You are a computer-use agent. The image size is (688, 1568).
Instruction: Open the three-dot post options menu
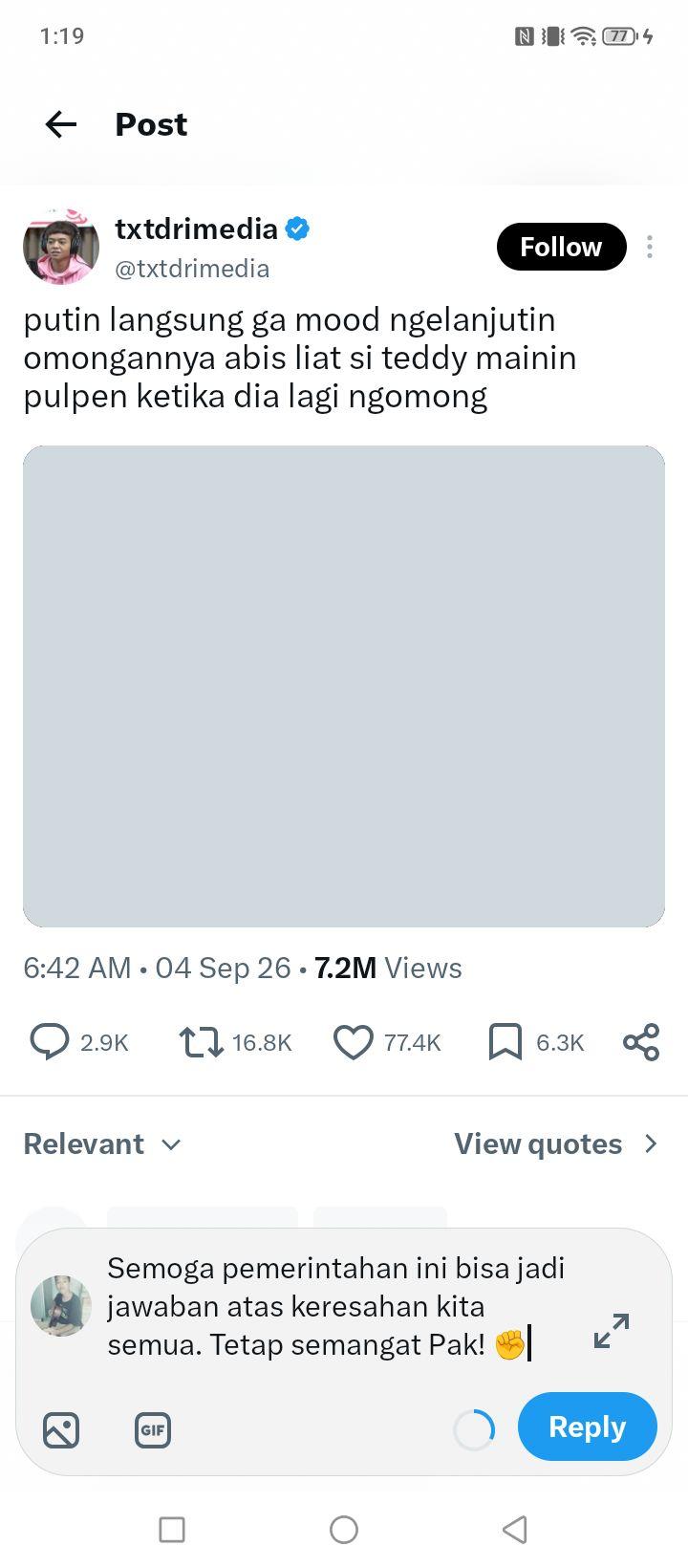pyautogui.click(x=650, y=247)
